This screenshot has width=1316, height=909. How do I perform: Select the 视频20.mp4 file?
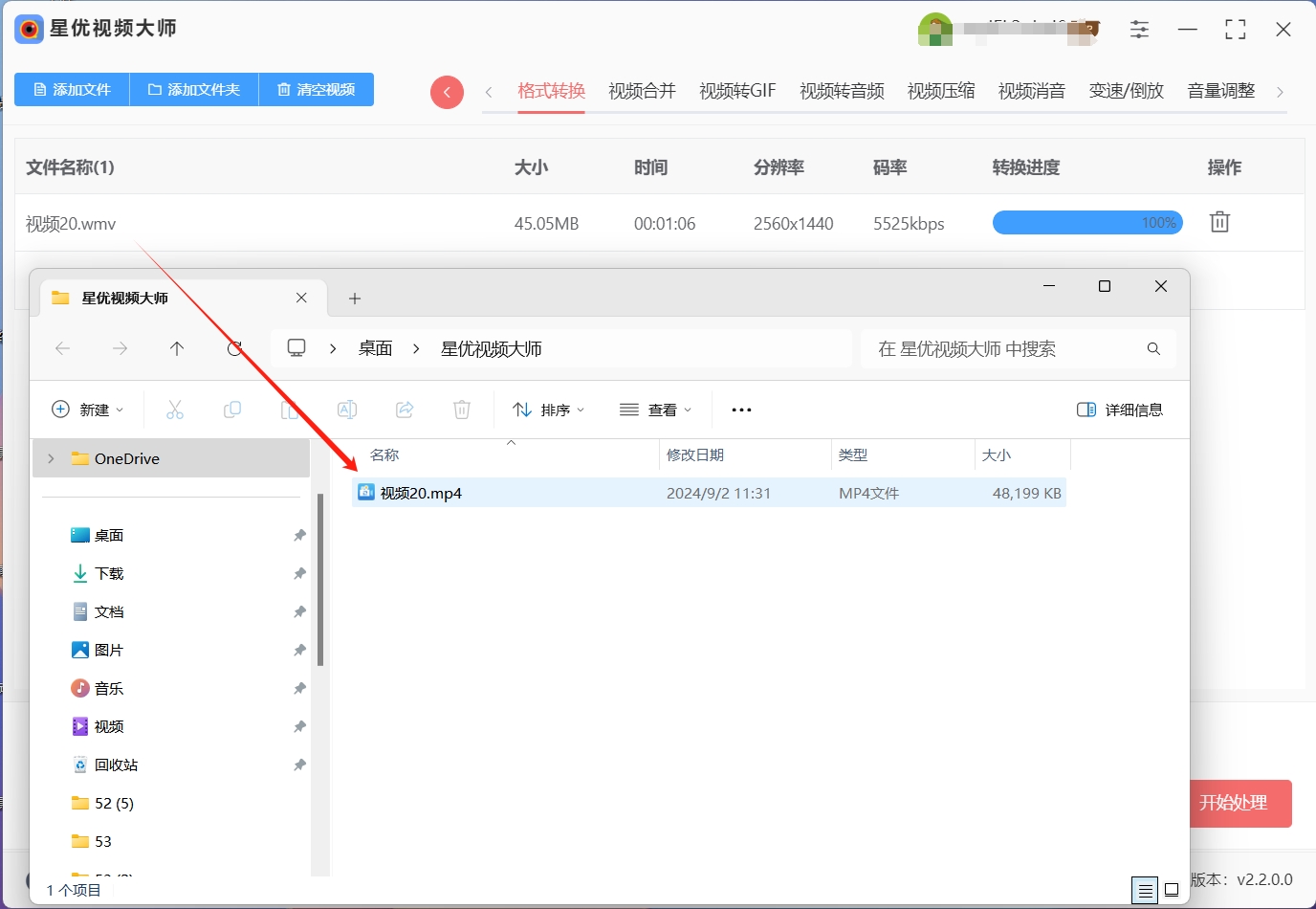(709, 493)
